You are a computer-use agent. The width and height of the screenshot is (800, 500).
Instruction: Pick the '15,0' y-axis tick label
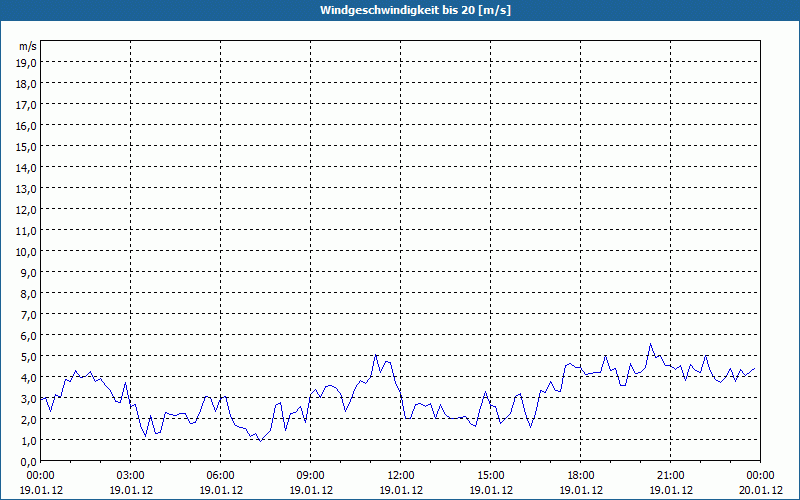[26, 147]
